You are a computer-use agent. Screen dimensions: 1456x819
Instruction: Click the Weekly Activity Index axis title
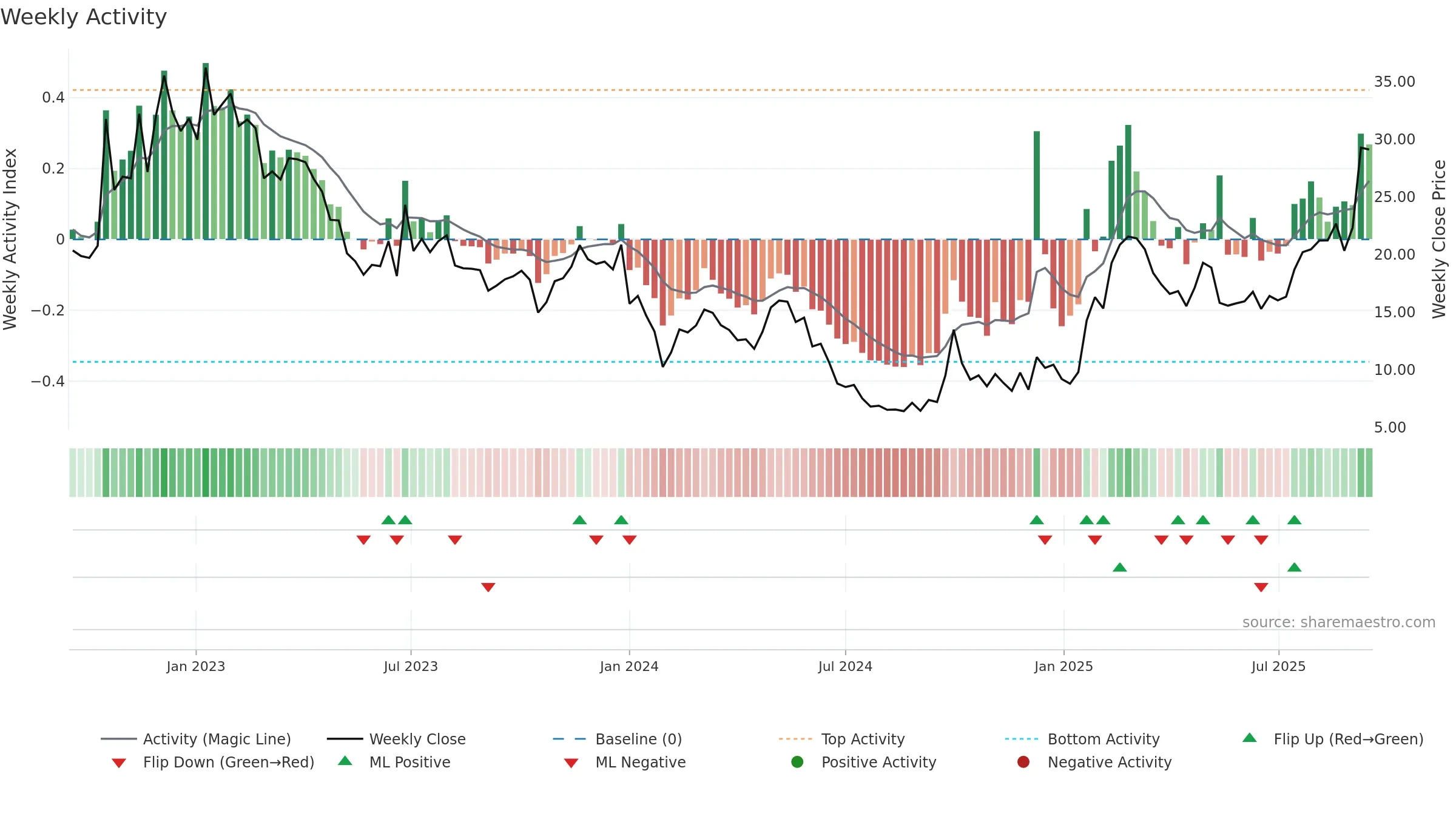tap(10, 239)
